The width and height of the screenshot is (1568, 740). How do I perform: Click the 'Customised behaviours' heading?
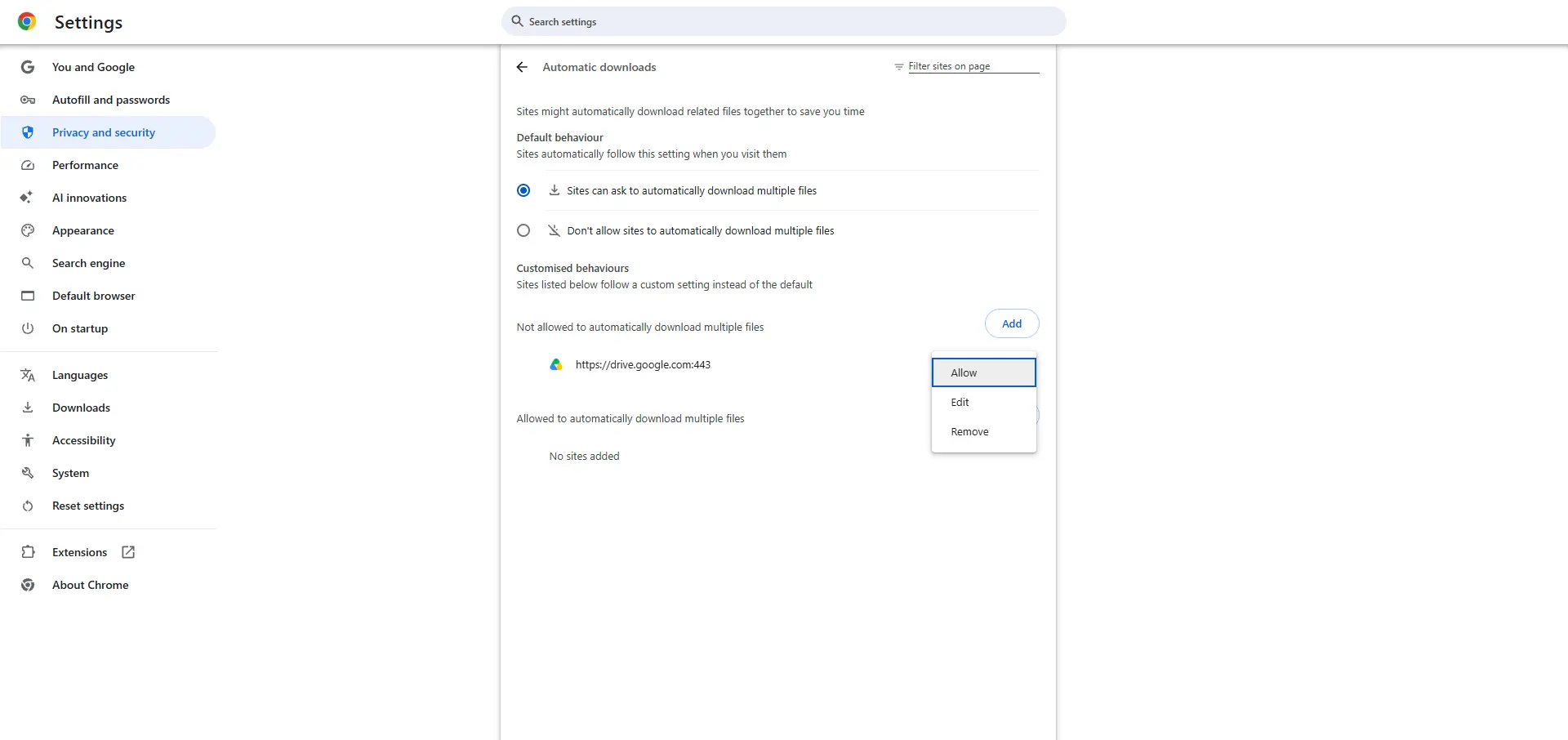pos(572,268)
